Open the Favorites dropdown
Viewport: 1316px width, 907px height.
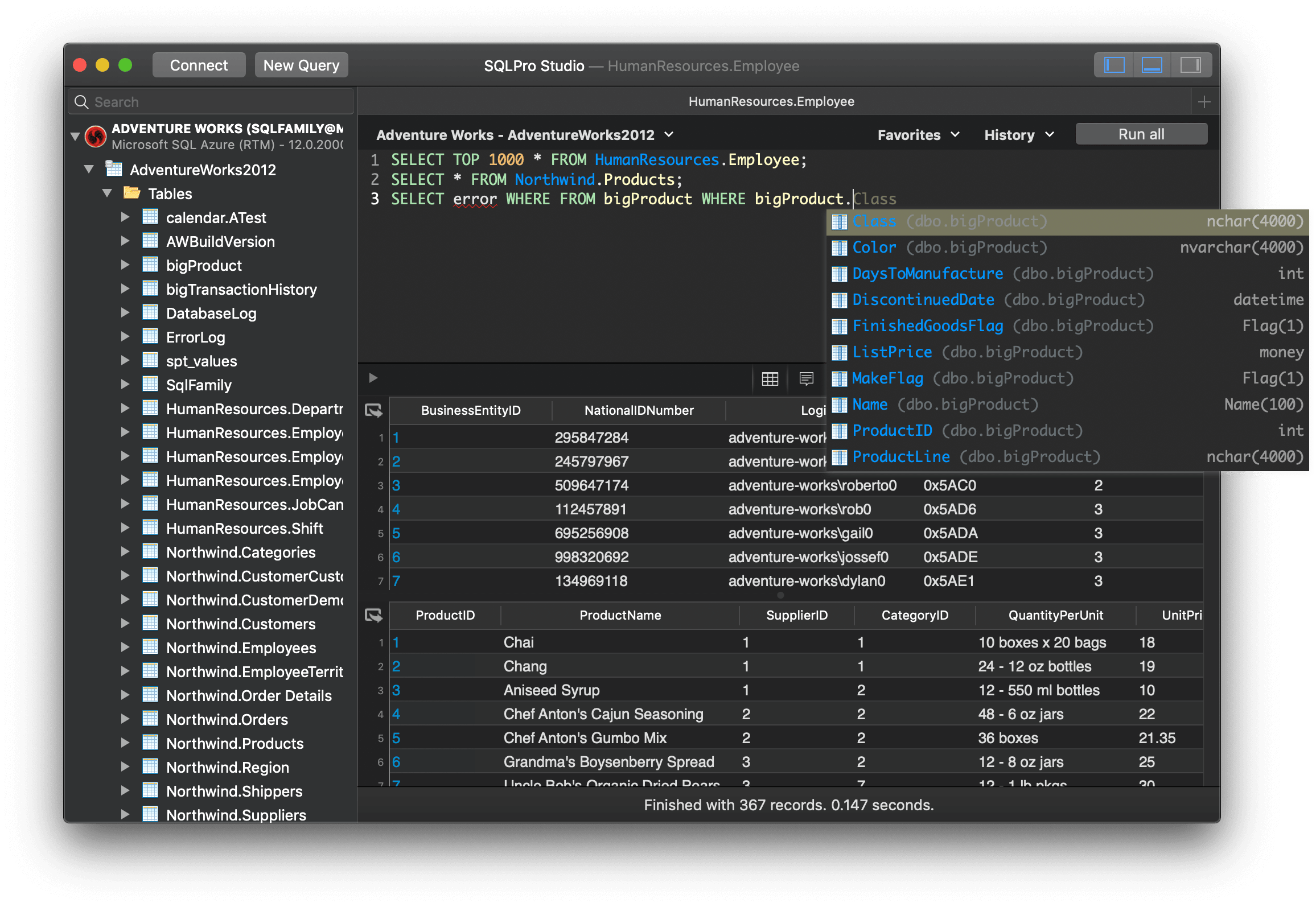coord(918,135)
